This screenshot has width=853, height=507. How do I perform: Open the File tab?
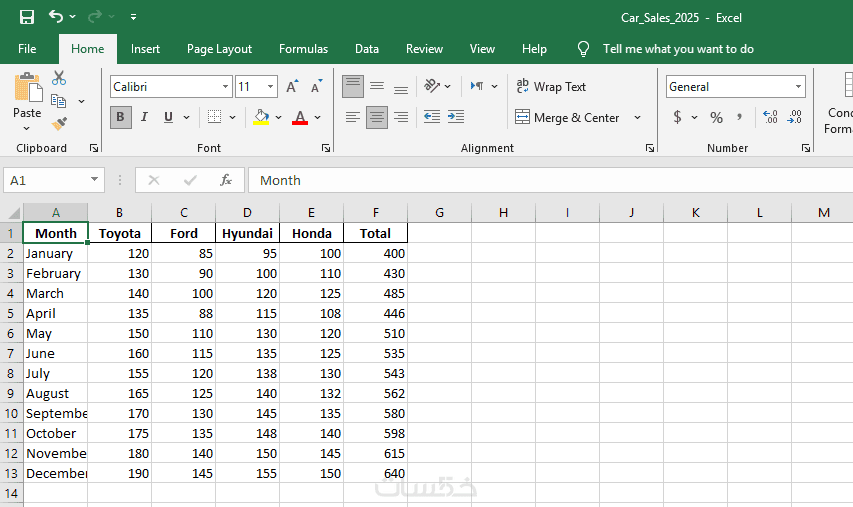(x=27, y=49)
